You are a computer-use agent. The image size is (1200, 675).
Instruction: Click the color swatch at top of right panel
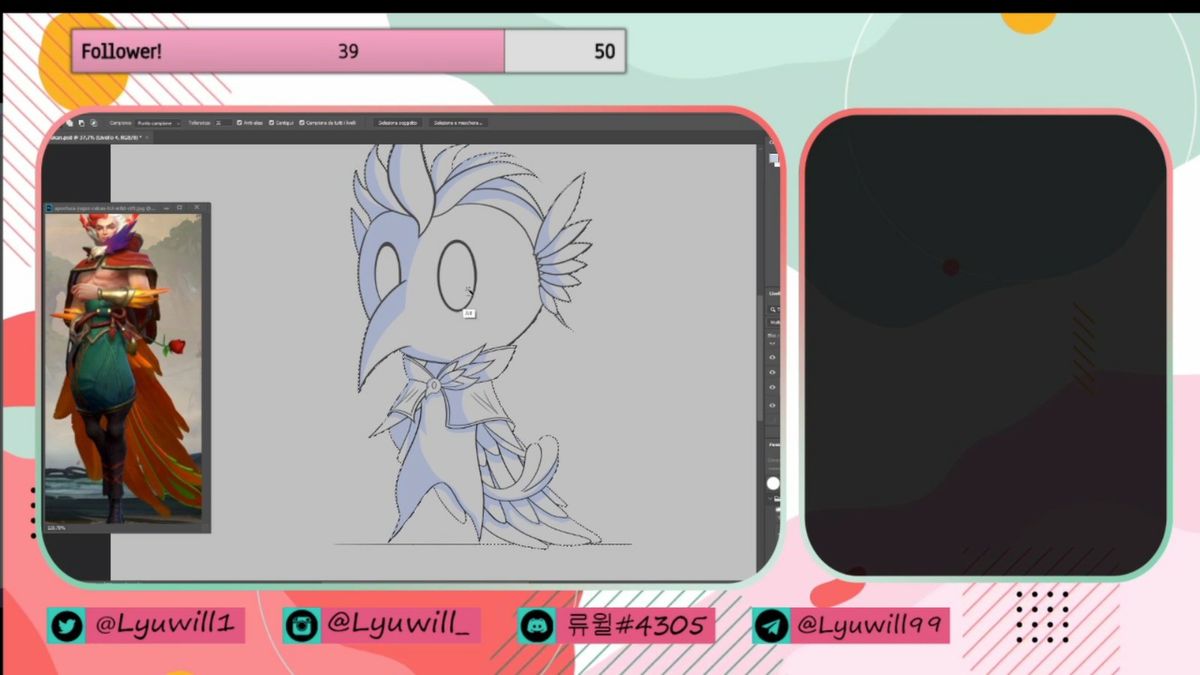[x=774, y=159]
